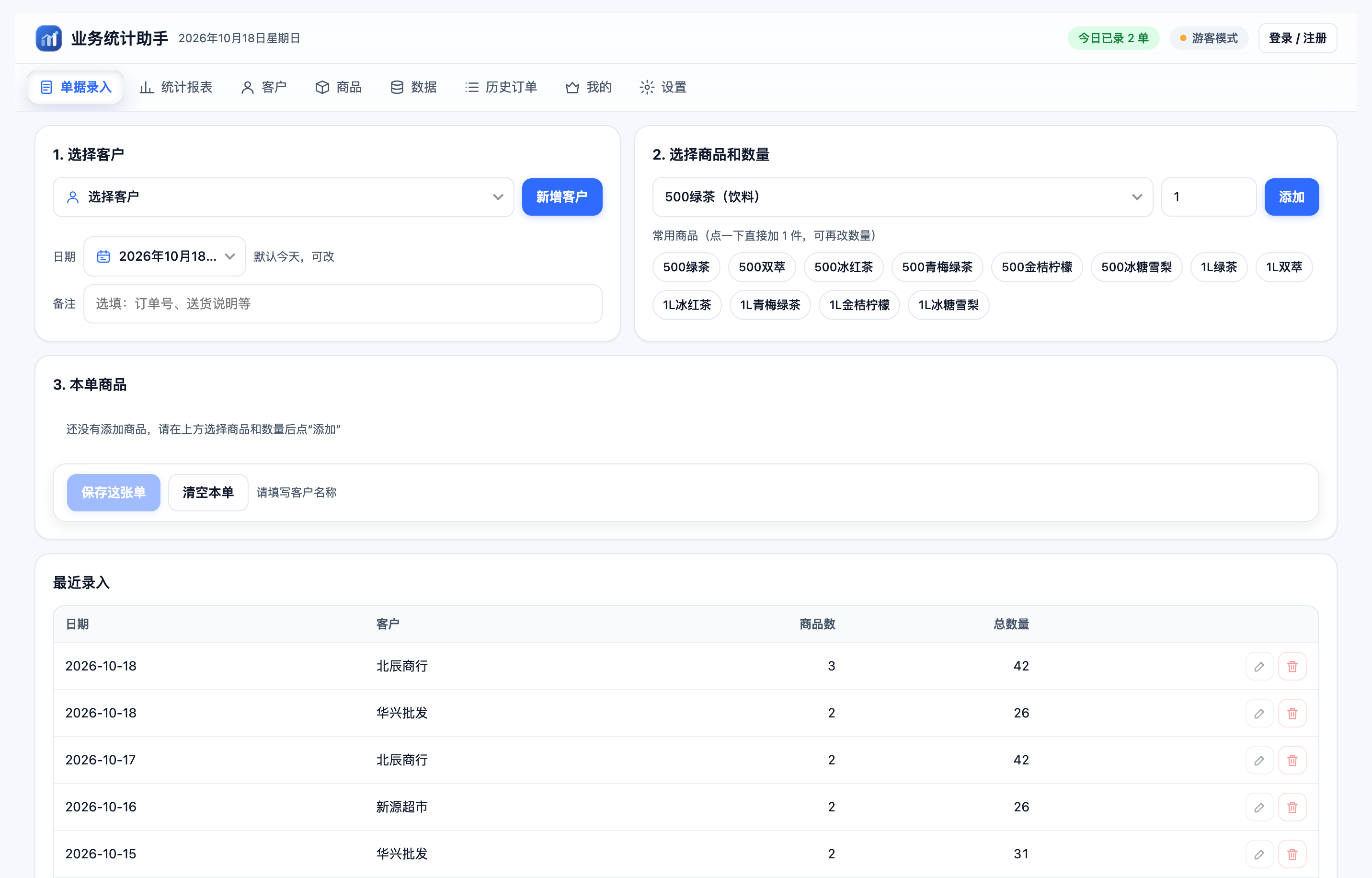
Task: Edit the 华兴批发 2026-10-15 order
Action: click(x=1259, y=854)
